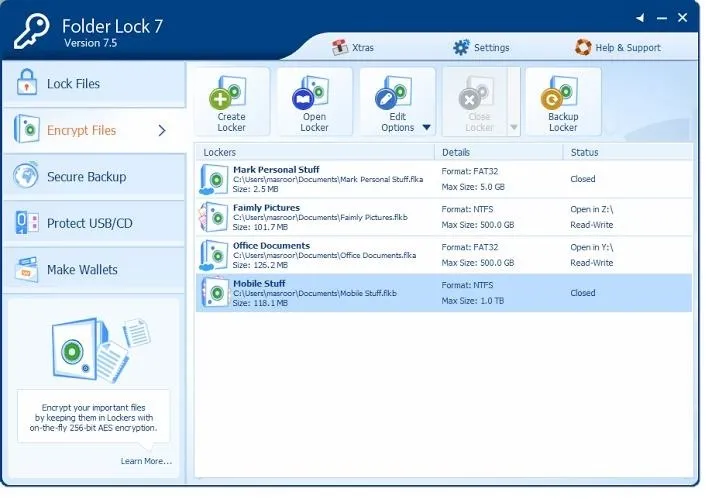Switch to the Secure Backup section
The width and height of the screenshot is (712, 499).
94,177
